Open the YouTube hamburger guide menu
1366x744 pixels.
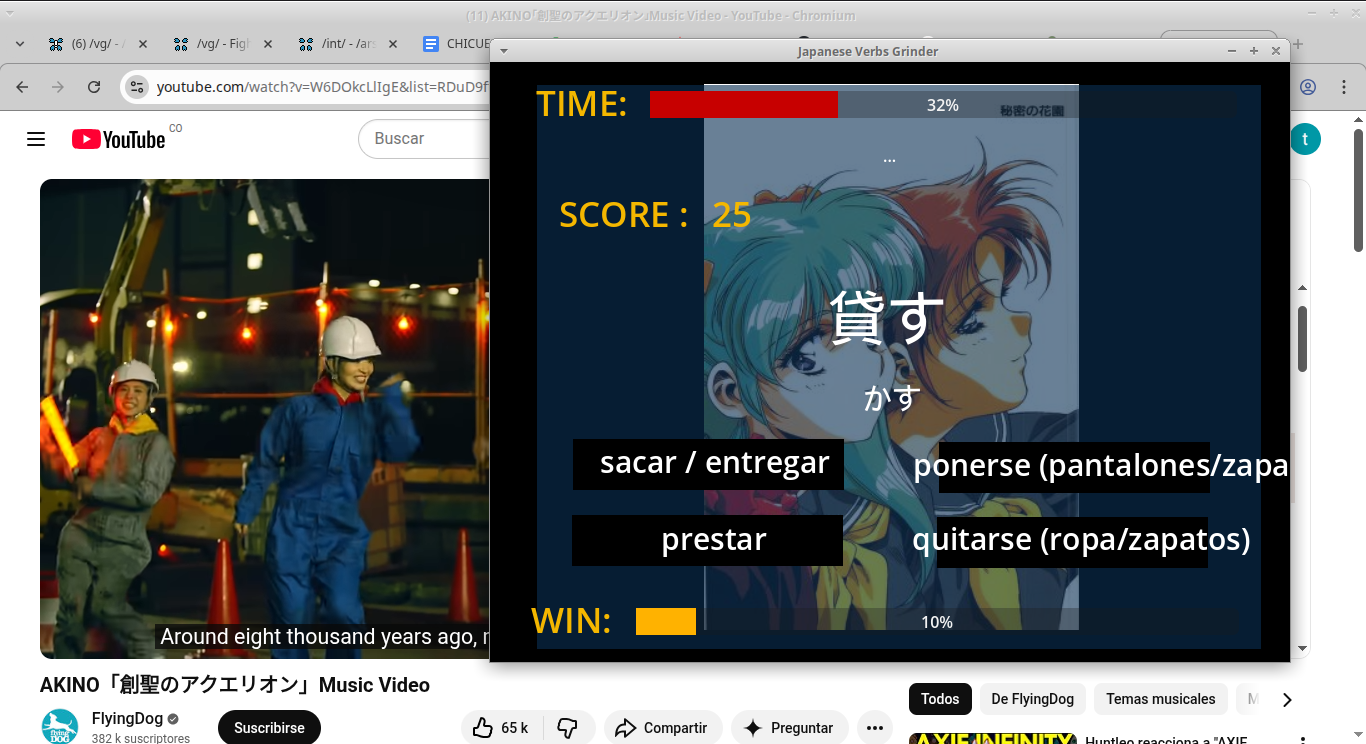(36, 139)
